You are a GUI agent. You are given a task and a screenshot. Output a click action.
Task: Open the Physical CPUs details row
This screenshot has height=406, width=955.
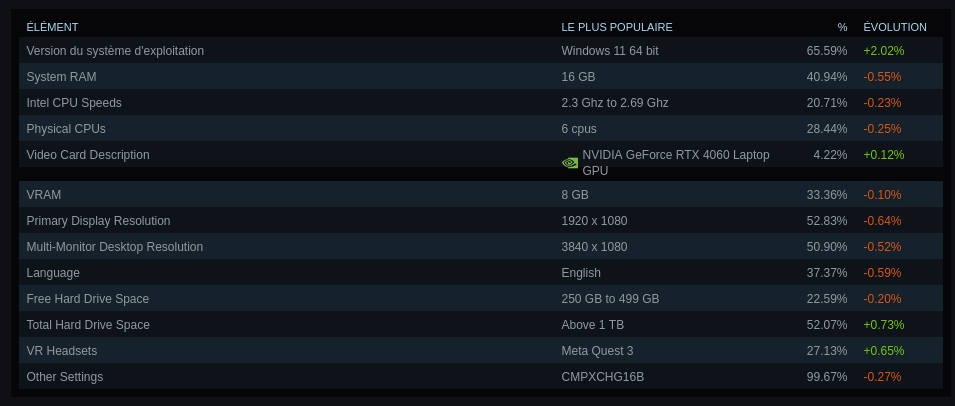point(66,129)
